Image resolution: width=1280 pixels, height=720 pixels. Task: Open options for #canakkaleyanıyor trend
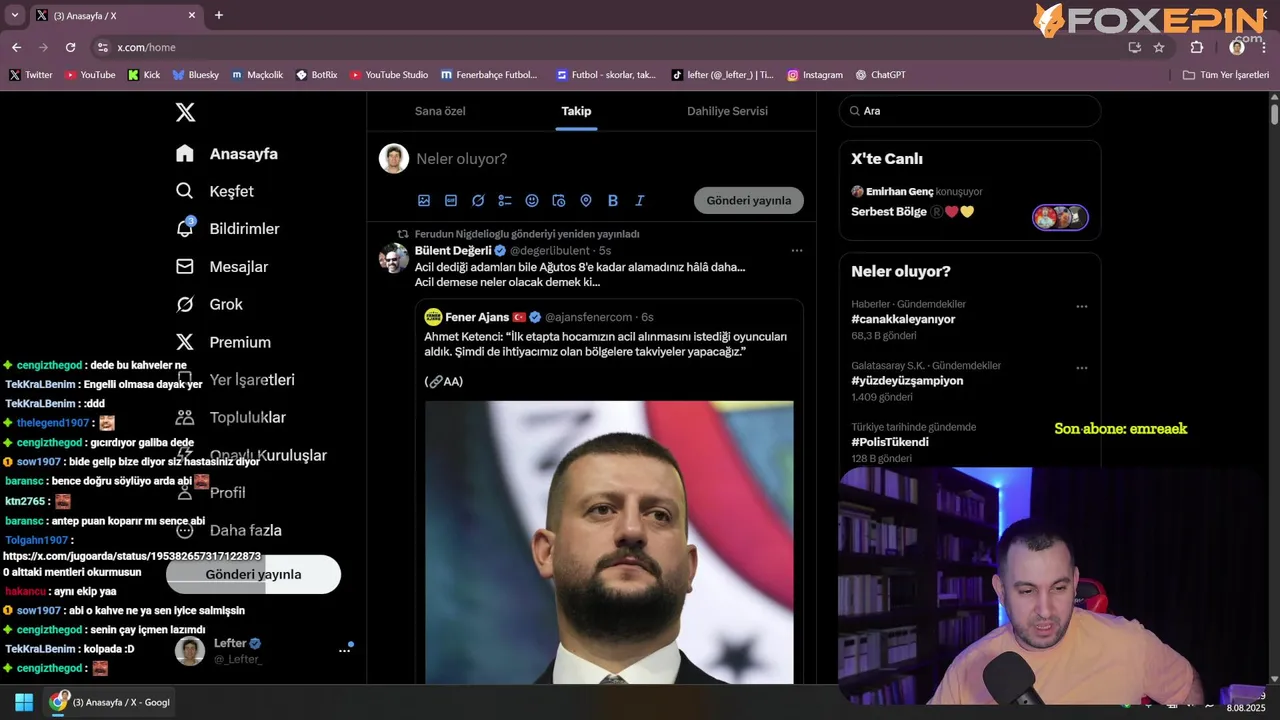[1081, 307]
